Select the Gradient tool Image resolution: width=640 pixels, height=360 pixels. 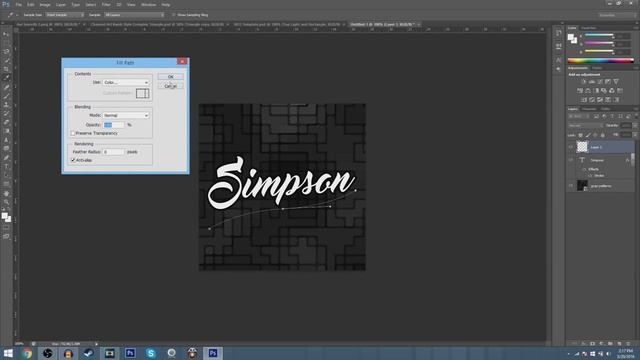pyautogui.click(x=7, y=131)
